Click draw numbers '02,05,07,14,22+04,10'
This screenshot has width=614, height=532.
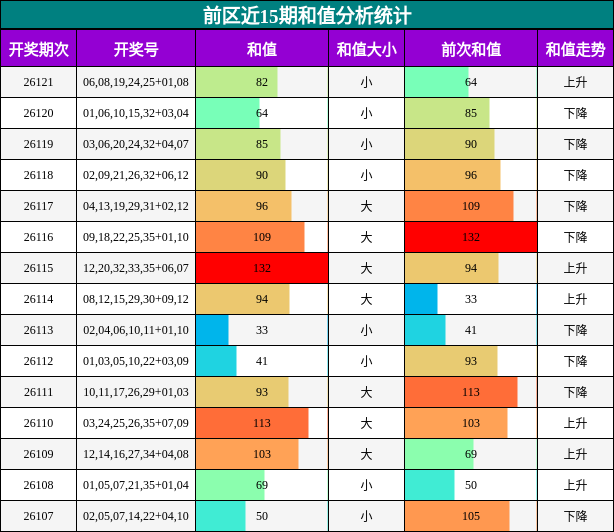pyautogui.click(x=136, y=516)
